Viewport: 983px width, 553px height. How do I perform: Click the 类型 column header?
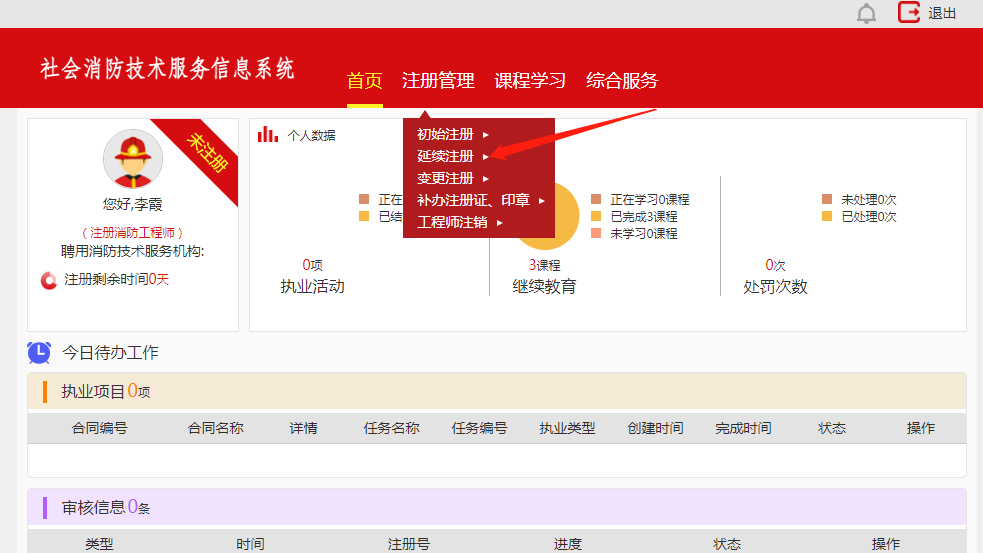tap(99, 544)
